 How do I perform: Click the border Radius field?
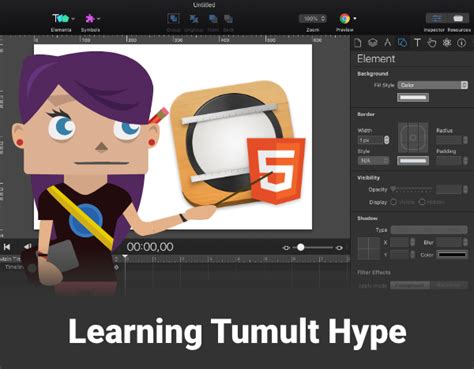[449, 140]
